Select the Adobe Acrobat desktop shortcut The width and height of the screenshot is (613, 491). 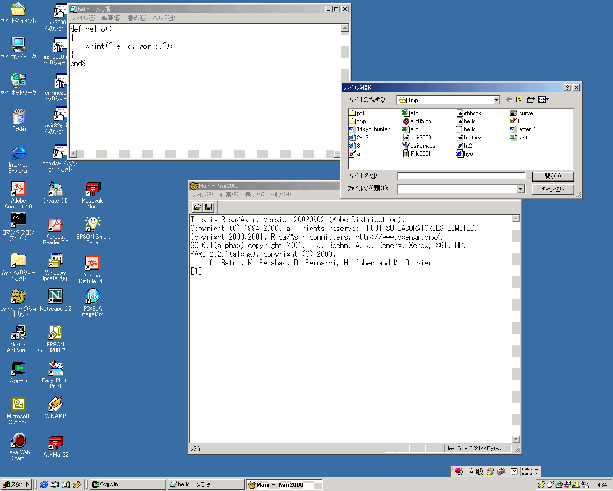(x=18, y=194)
